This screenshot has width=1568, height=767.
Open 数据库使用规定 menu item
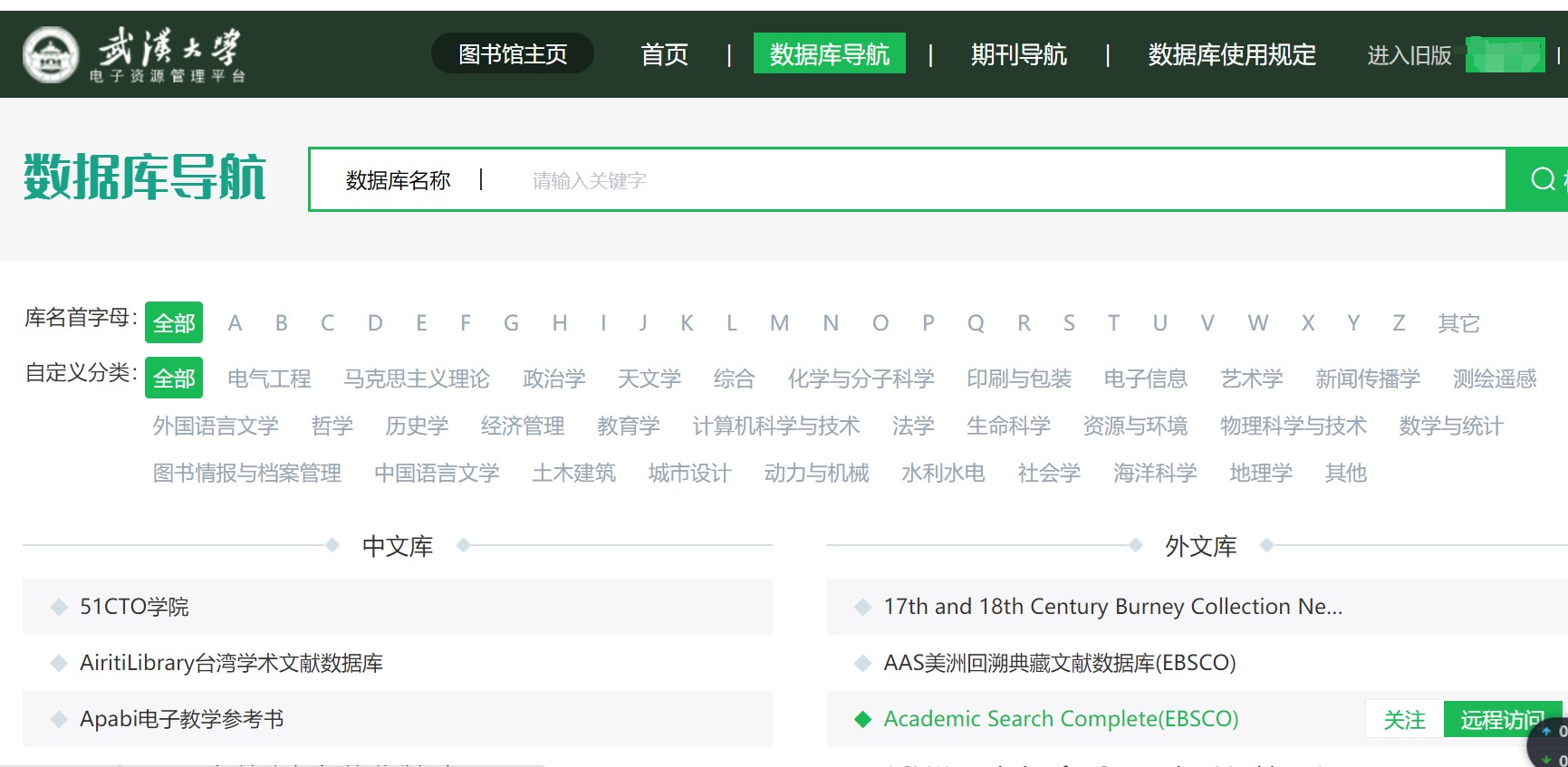1231,54
